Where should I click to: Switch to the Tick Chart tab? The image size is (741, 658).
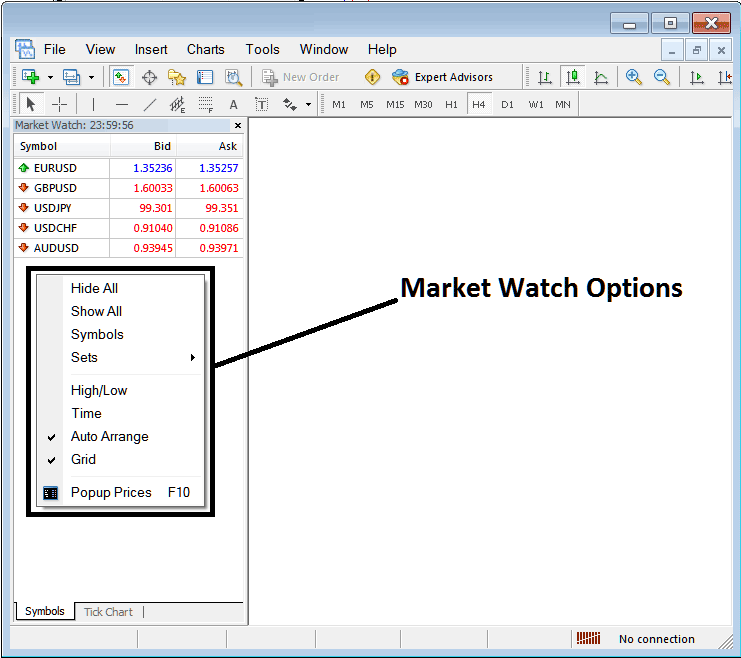click(108, 612)
